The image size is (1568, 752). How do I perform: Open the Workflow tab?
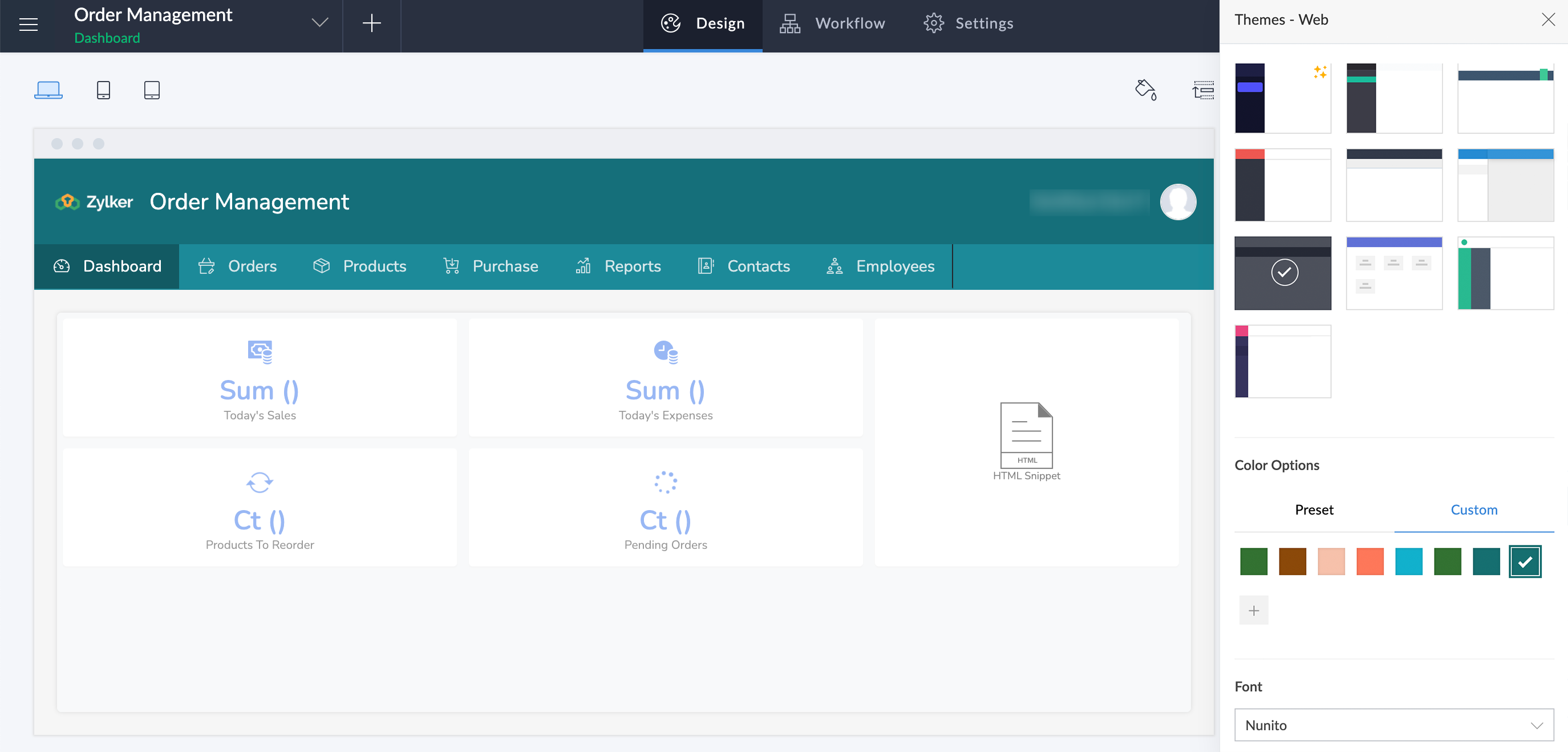[x=833, y=24]
